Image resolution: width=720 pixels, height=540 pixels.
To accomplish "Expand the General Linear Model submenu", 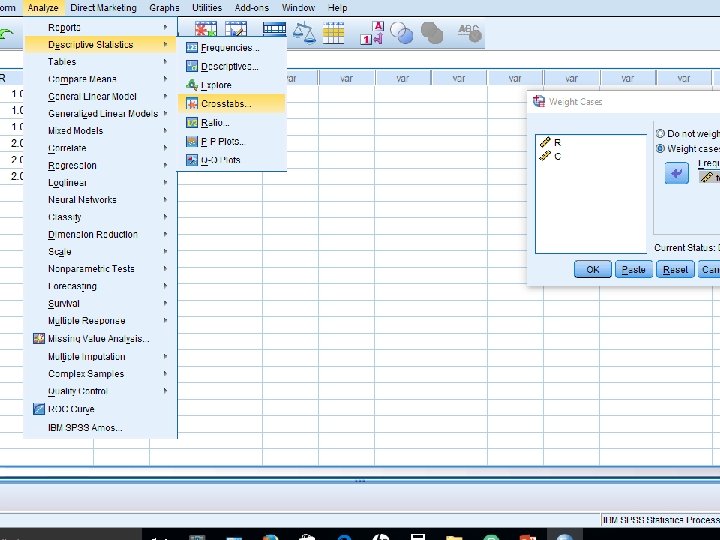I will pos(100,96).
